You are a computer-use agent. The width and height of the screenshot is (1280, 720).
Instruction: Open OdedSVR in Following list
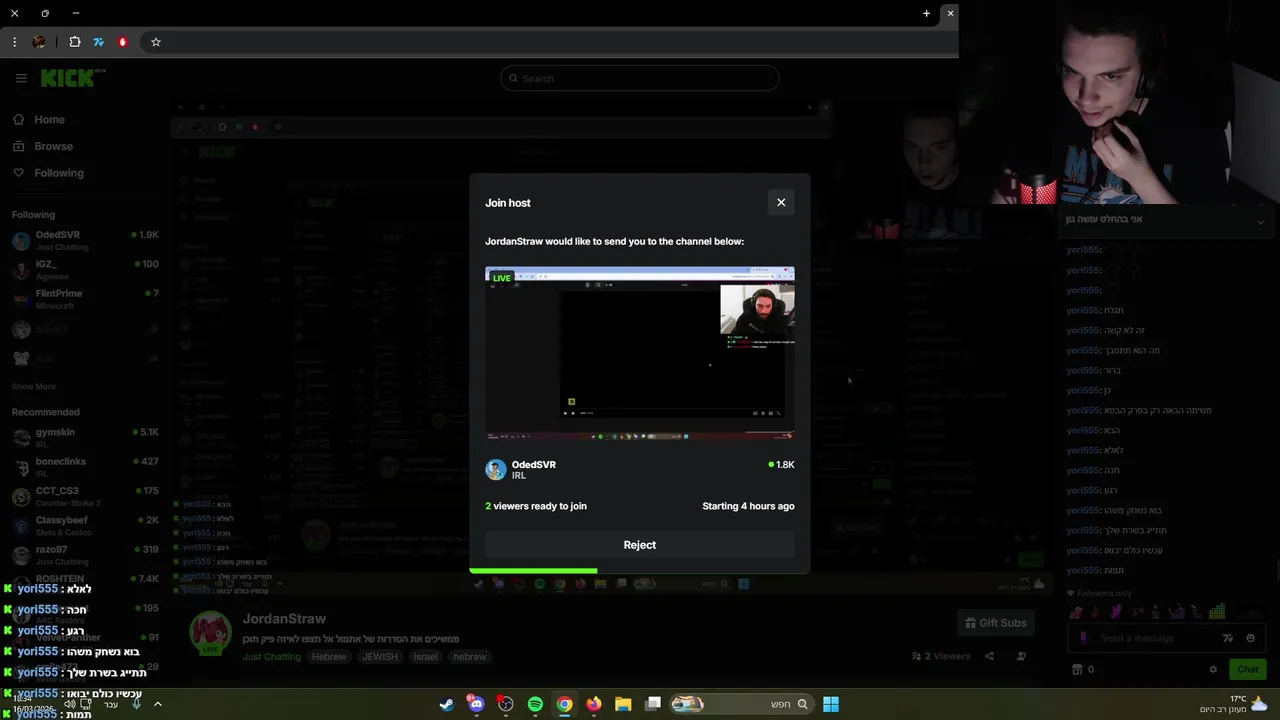tap(85, 240)
